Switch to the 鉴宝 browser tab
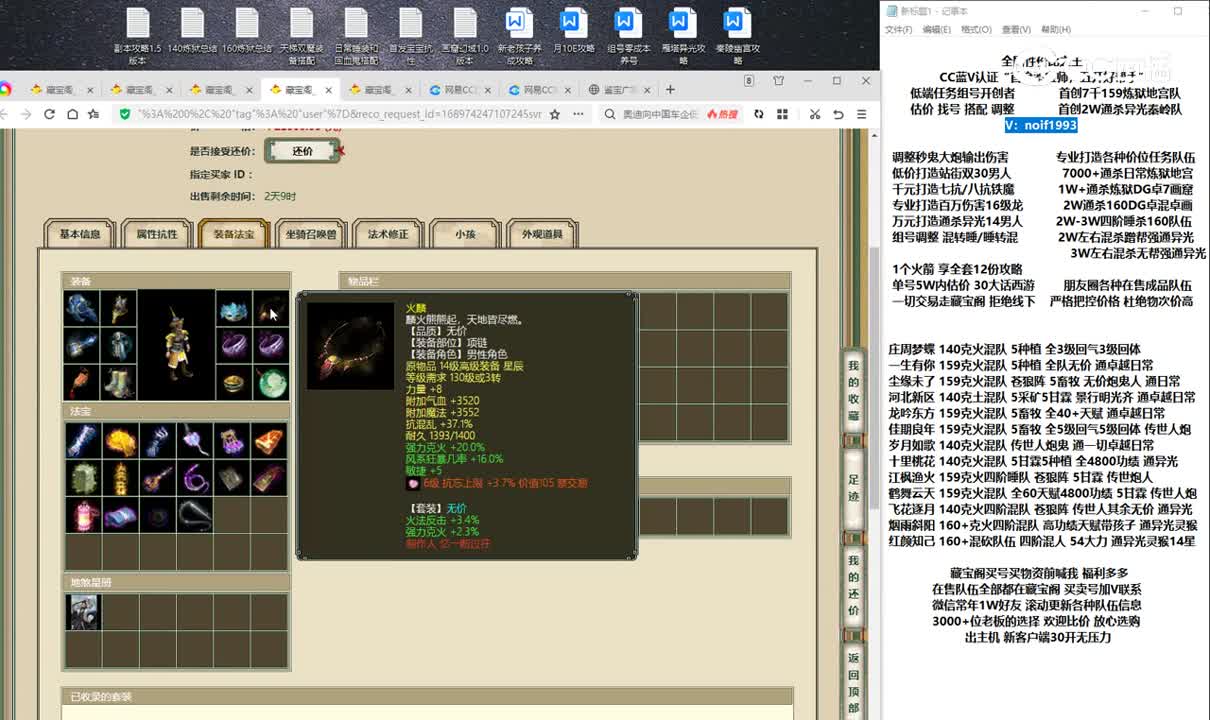The width and height of the screenshot is (1210, 720). (x=617, y=89)
